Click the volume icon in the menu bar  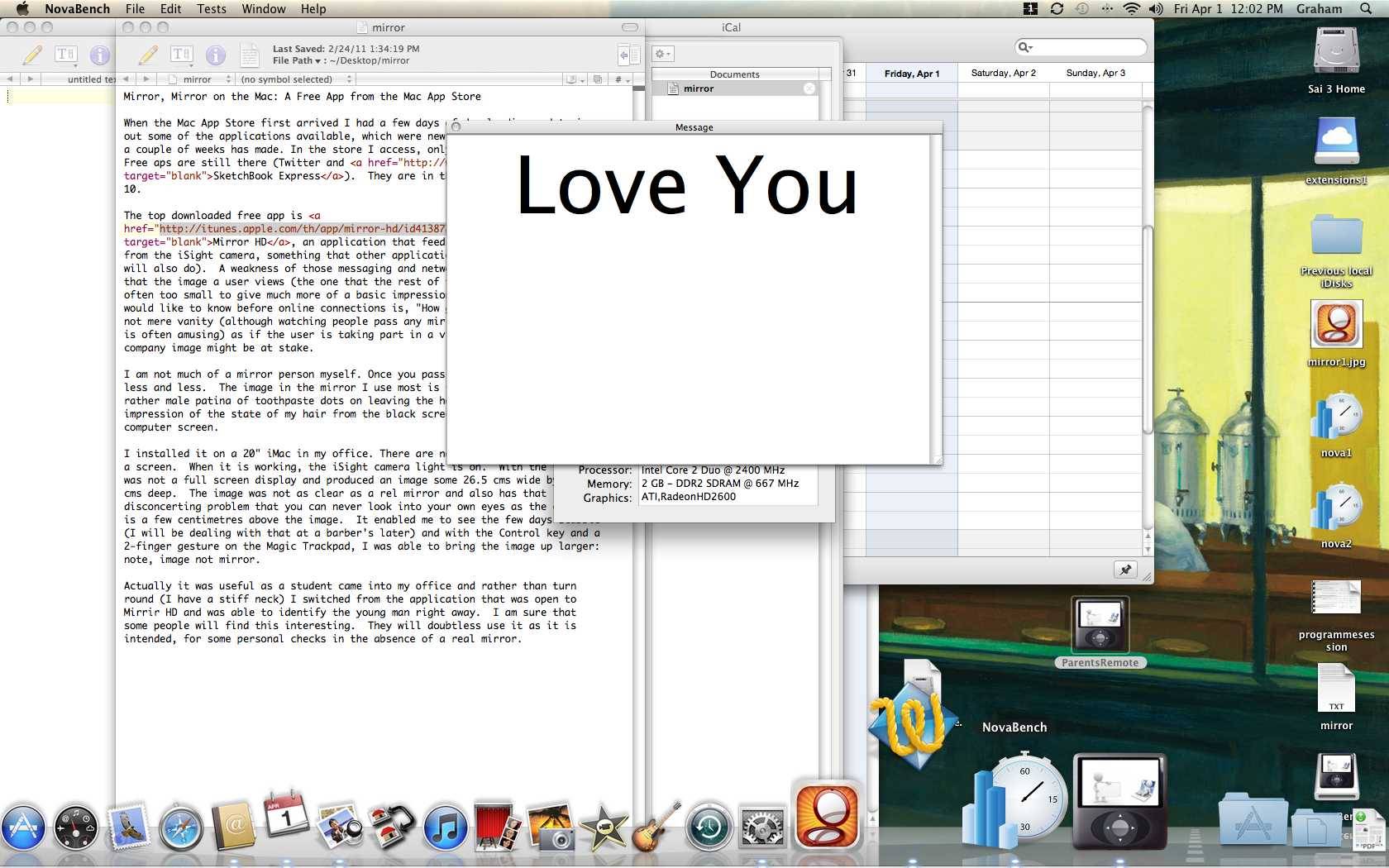point(1156,8)
